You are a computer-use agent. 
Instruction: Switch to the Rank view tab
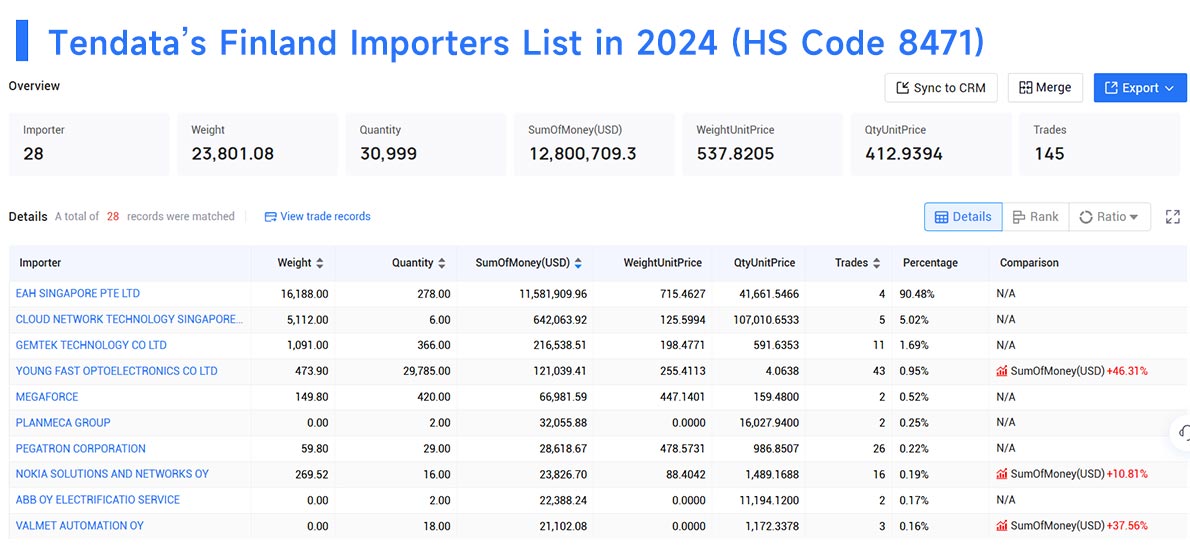(x=1035, y=217)
